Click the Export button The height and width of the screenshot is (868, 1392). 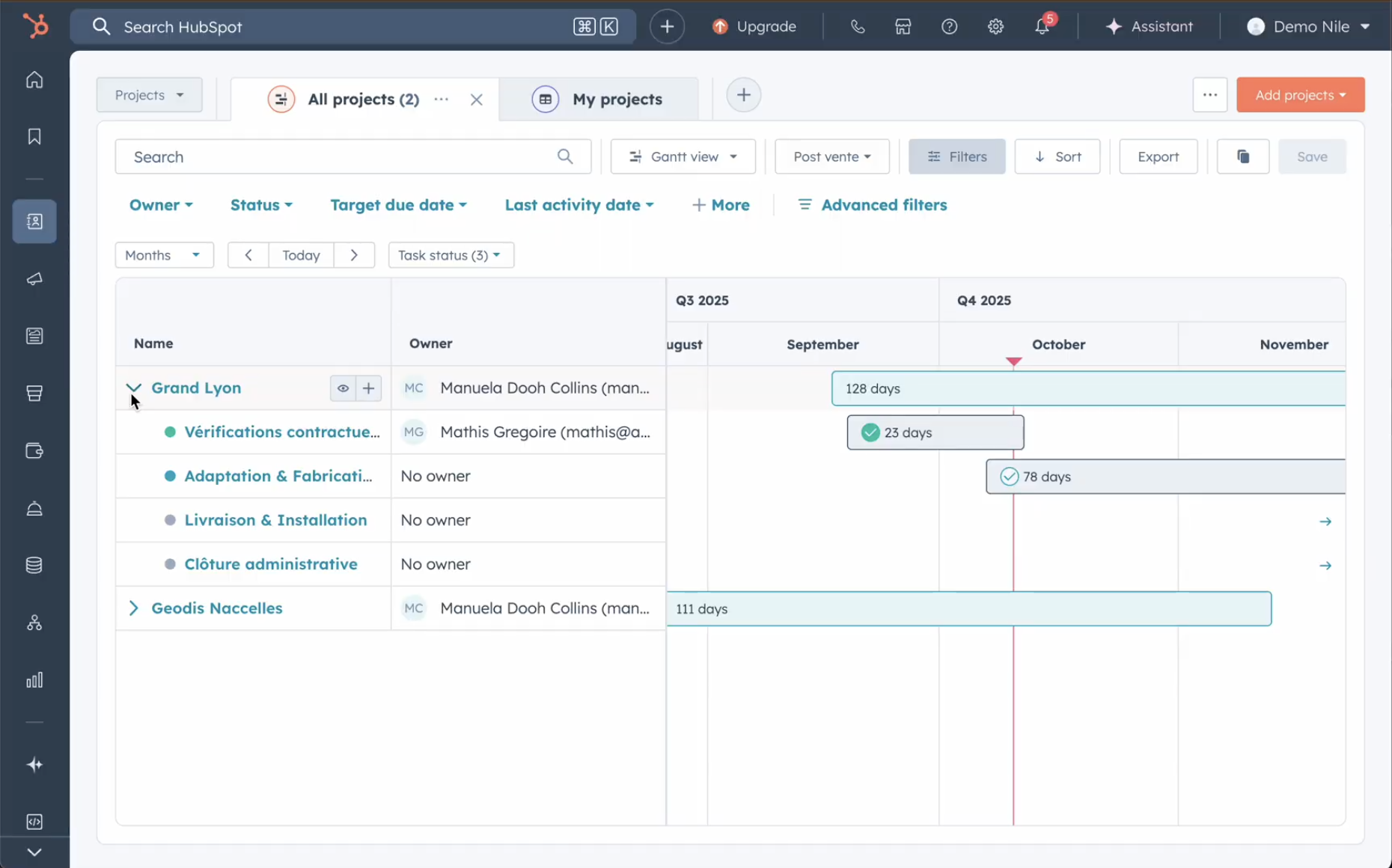(1158, 156)
